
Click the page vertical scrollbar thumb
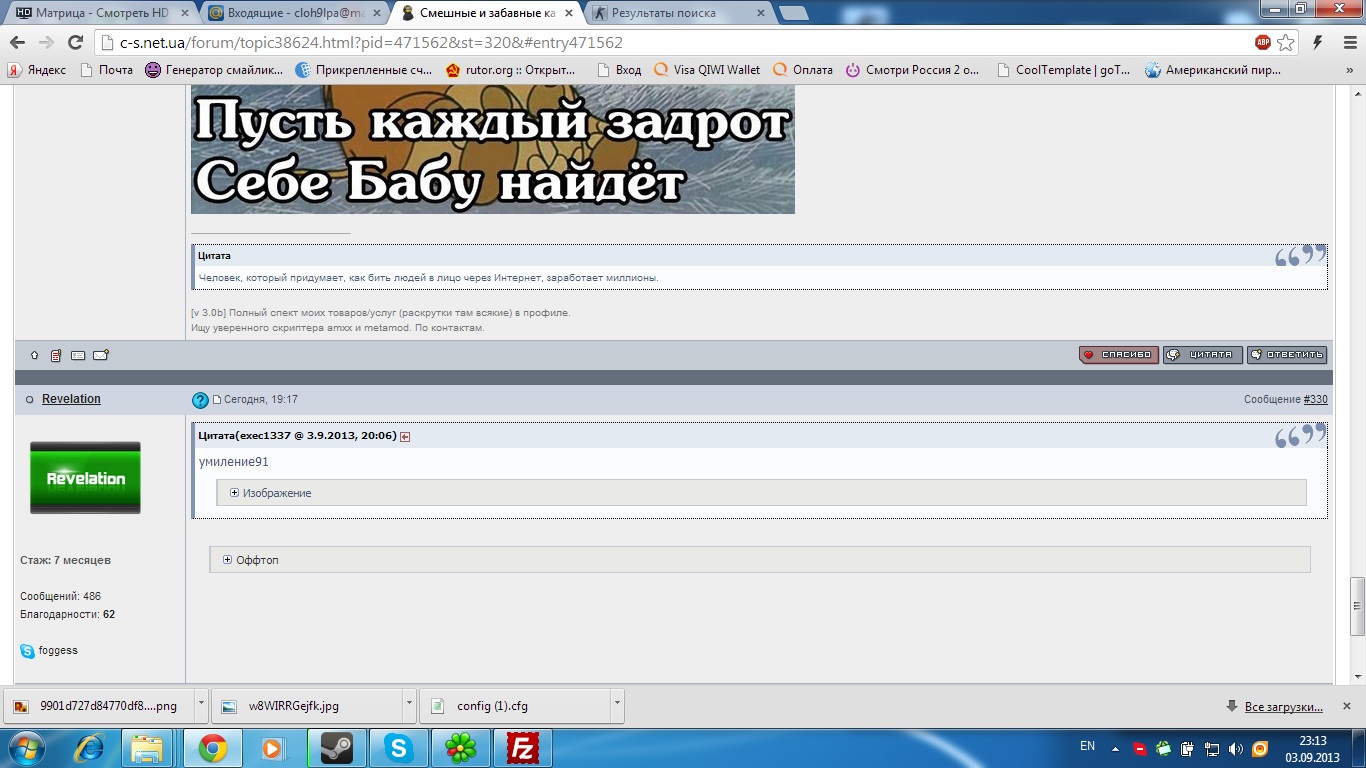(x=1357, y=606)
